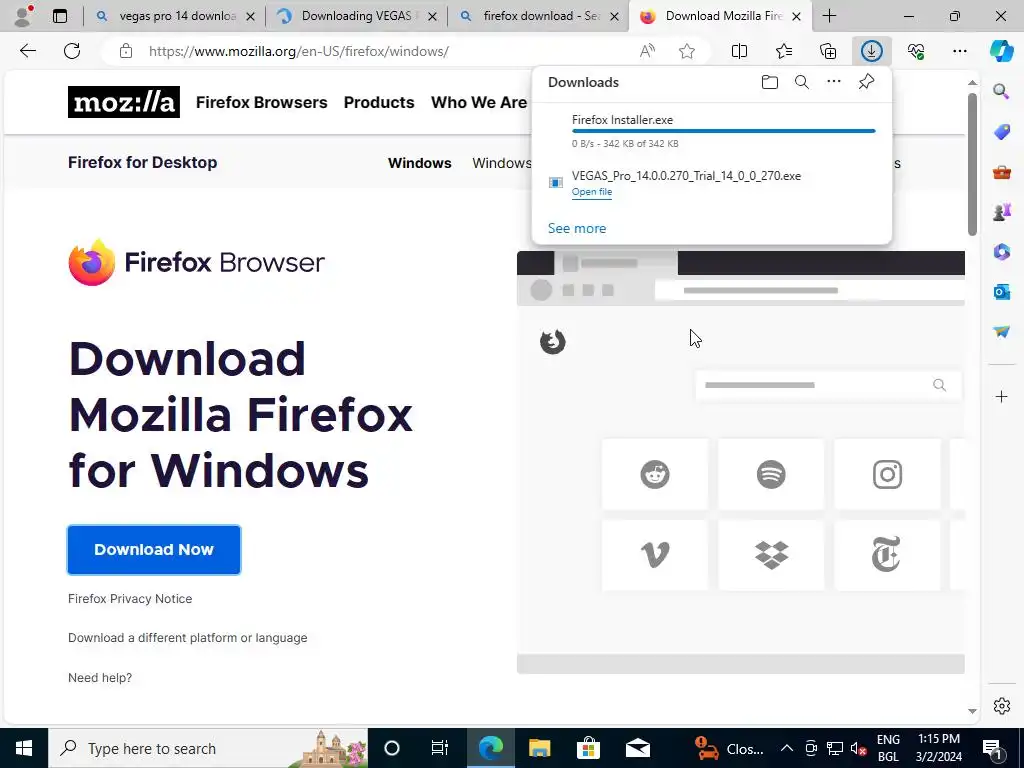Click VEGAS_Pro_14.0.0.270 file name
The height and width of the screenshot is (768, 1024).
pyautogui.click(x=686, y=176)
